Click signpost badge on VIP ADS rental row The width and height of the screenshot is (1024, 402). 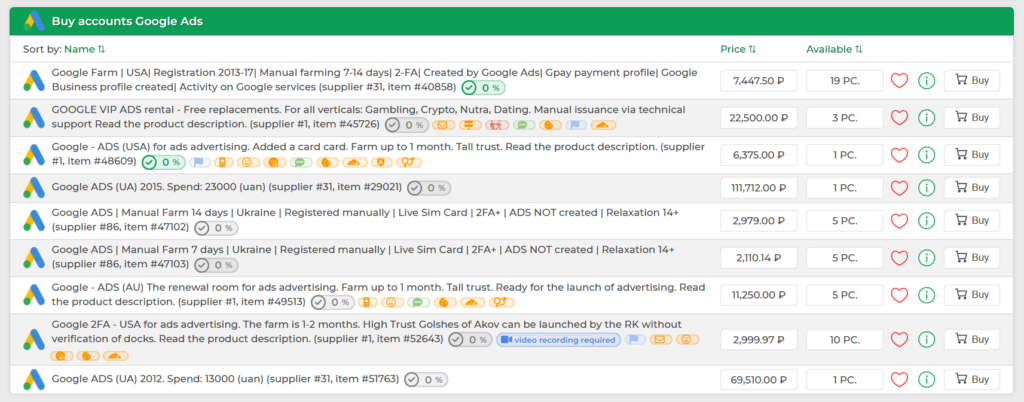point(469,125)
